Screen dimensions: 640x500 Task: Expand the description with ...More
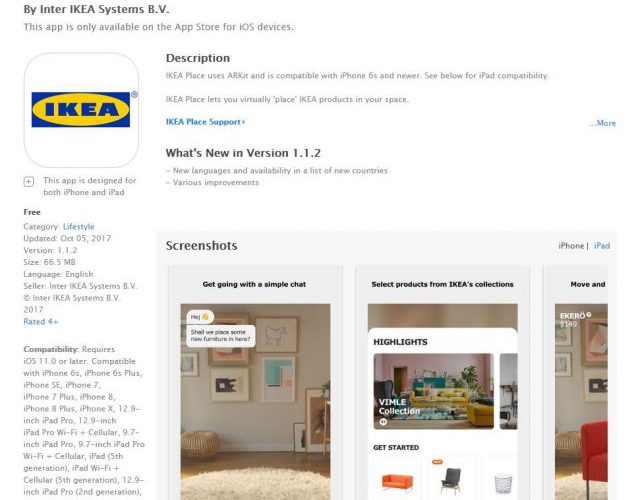[x=602, y=123]
